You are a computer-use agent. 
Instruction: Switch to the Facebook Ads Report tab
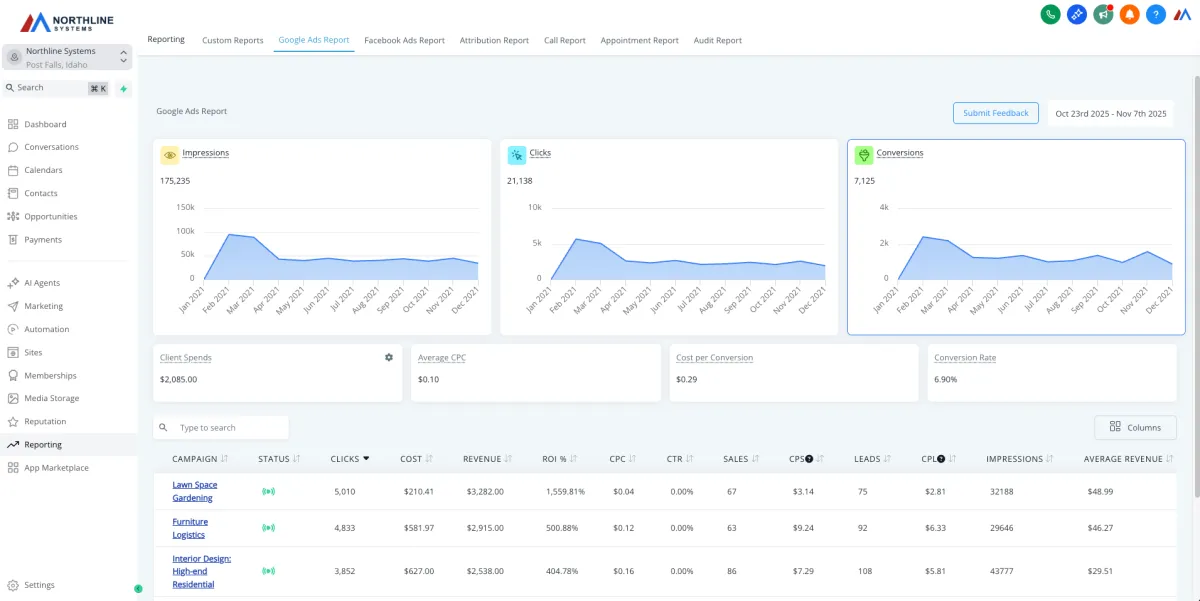404,41
